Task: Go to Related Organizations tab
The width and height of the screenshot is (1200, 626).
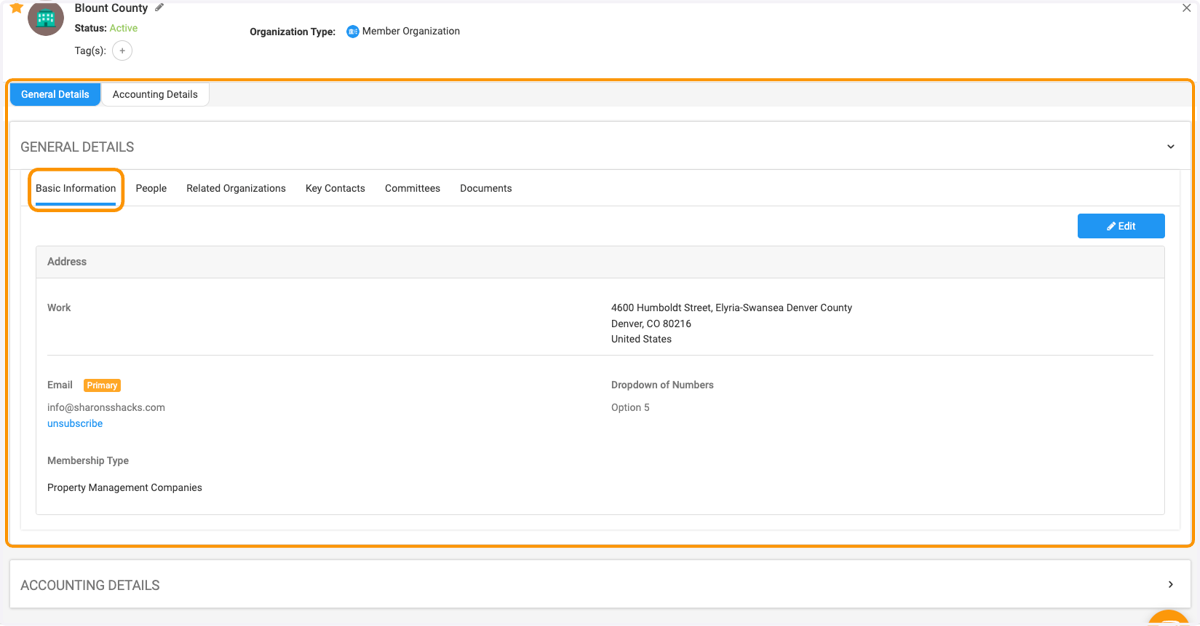Action: (x=236, y=188)
